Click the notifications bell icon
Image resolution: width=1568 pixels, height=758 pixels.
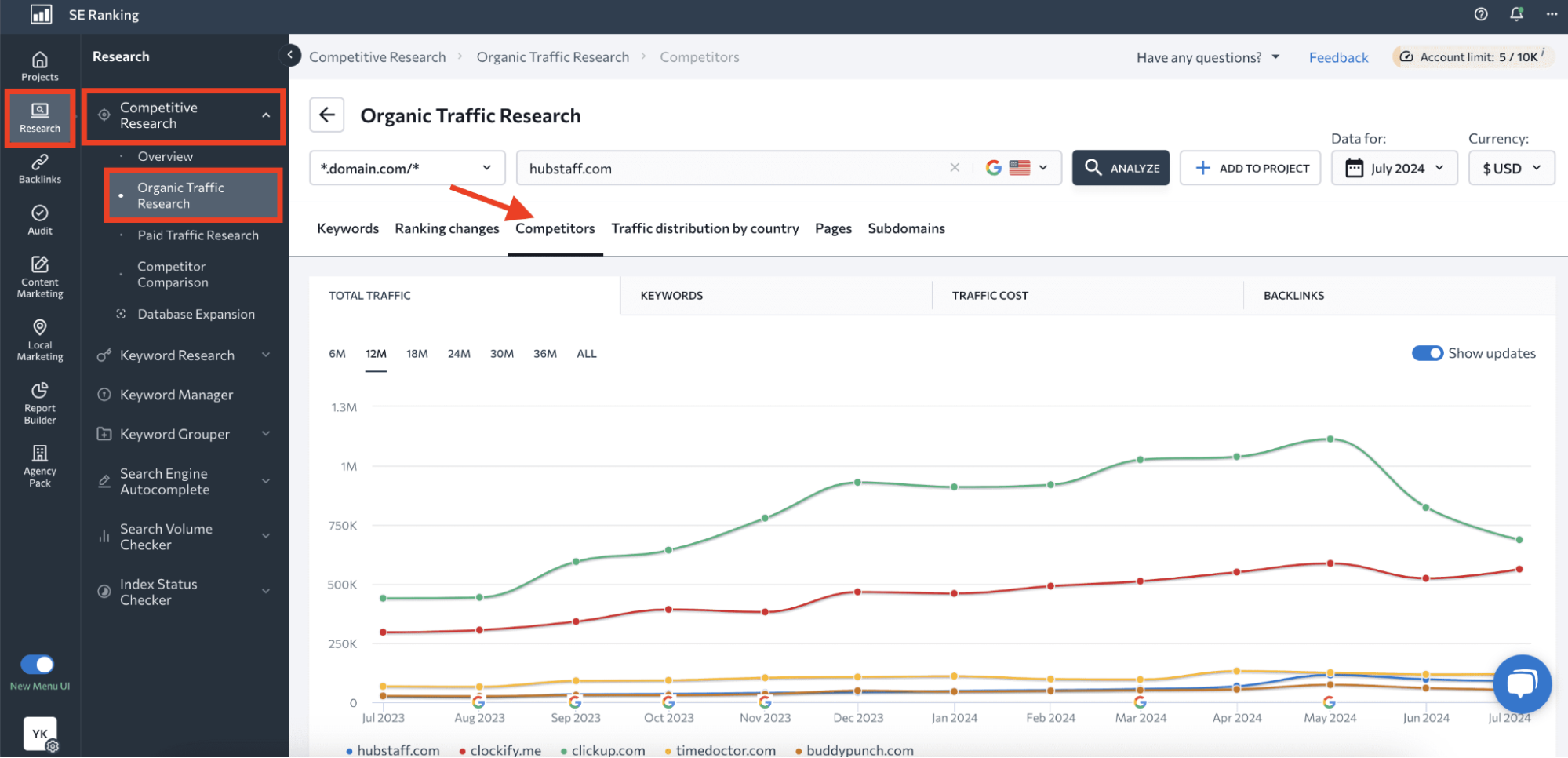pos(1516,14)
